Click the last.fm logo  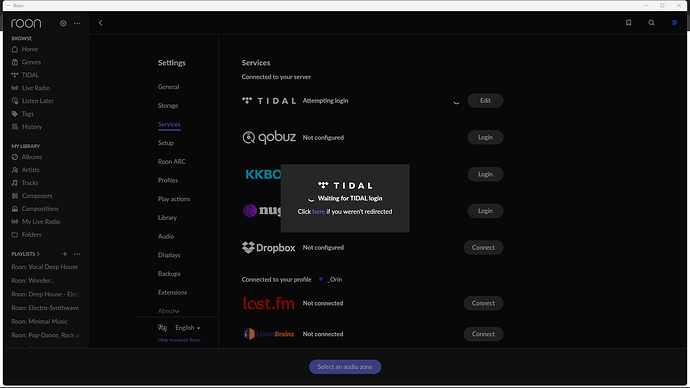(x=268, y=303)
